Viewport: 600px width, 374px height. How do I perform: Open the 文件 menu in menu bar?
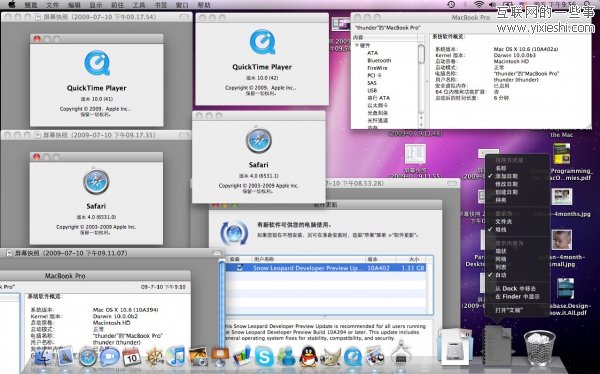click(x=52, y=5)
